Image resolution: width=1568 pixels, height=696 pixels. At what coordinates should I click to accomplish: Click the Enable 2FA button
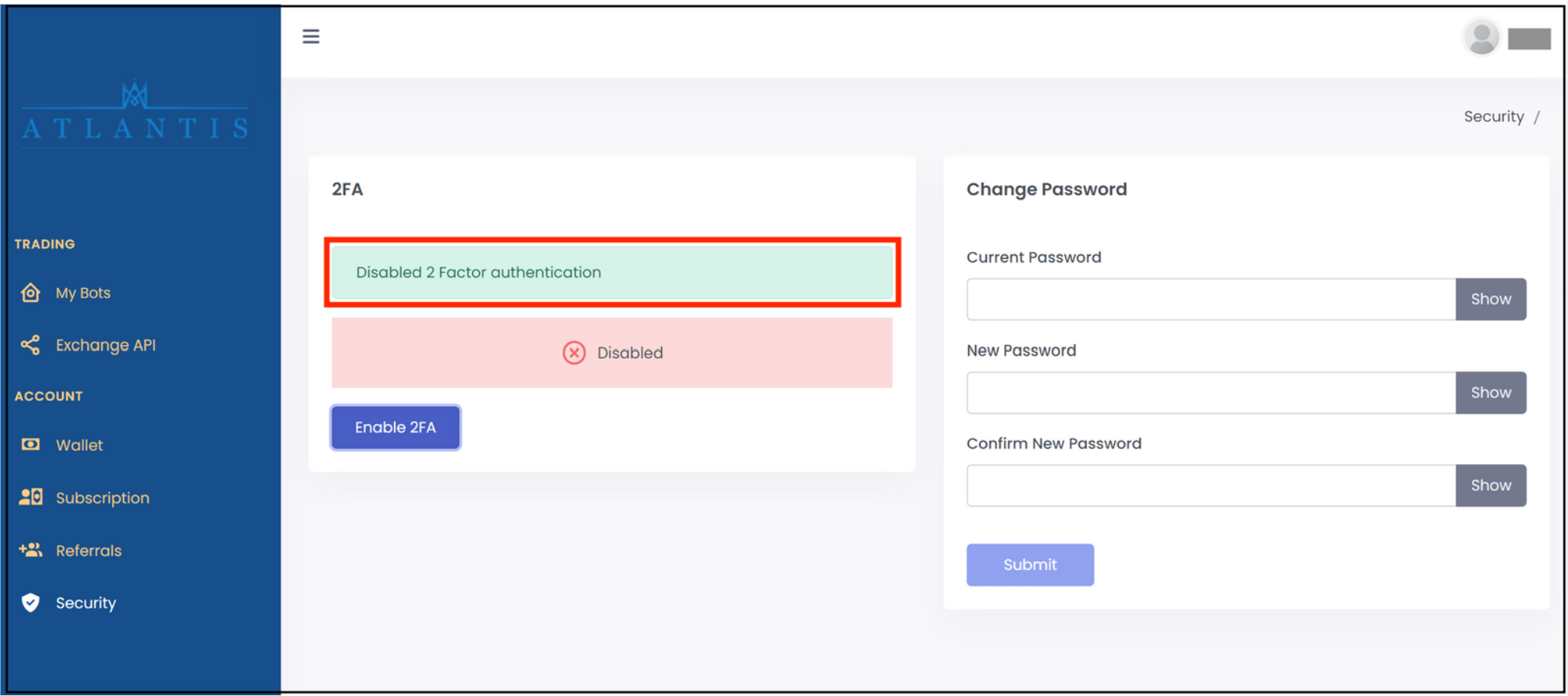pyautogui.click(x=395, y=427)
